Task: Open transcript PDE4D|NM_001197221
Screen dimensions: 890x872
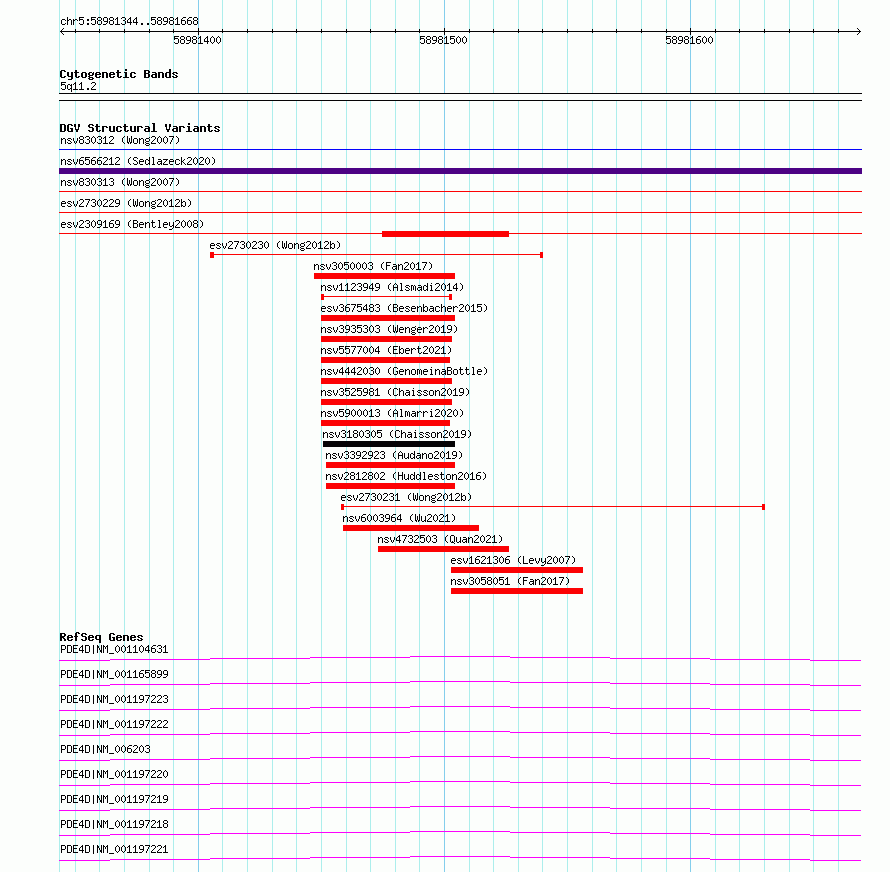Action: coord(114,849)
